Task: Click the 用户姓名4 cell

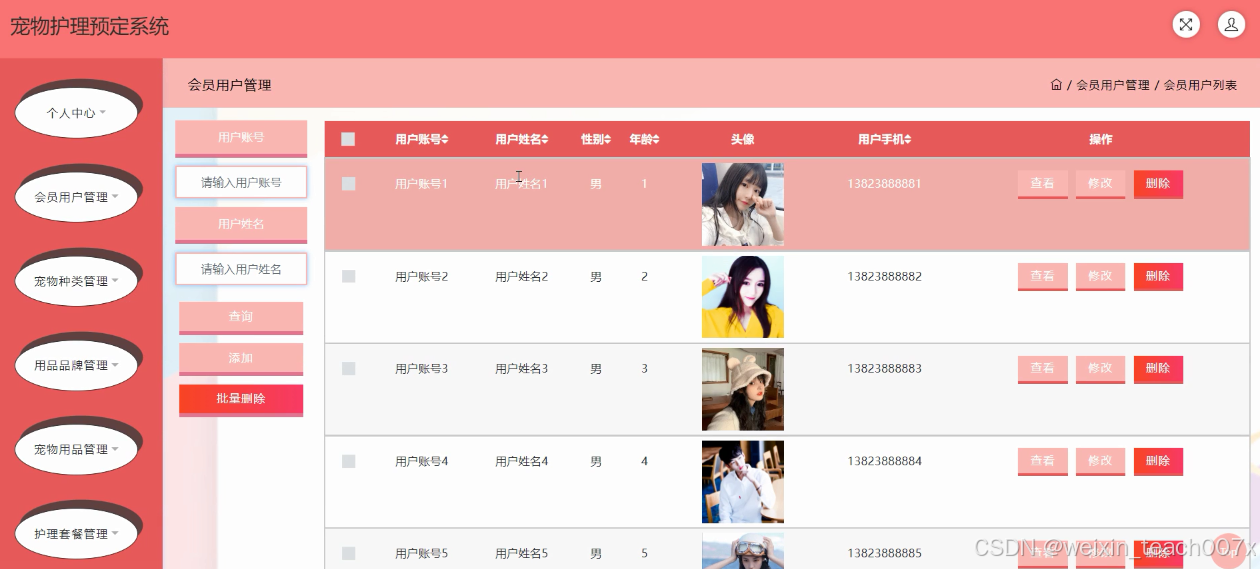Action: pos(521,461)
